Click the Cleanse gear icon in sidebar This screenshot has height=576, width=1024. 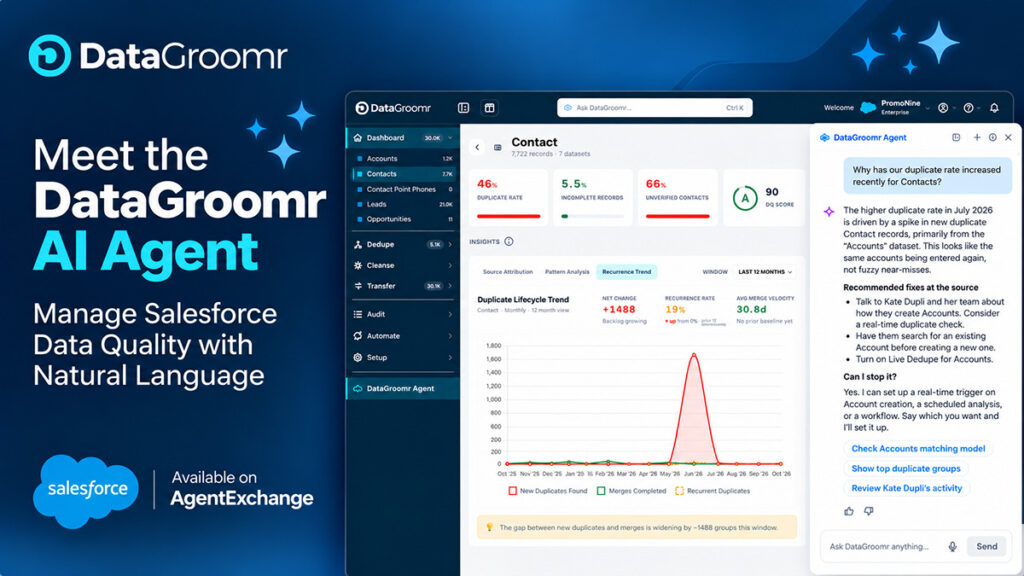[358, 265]
